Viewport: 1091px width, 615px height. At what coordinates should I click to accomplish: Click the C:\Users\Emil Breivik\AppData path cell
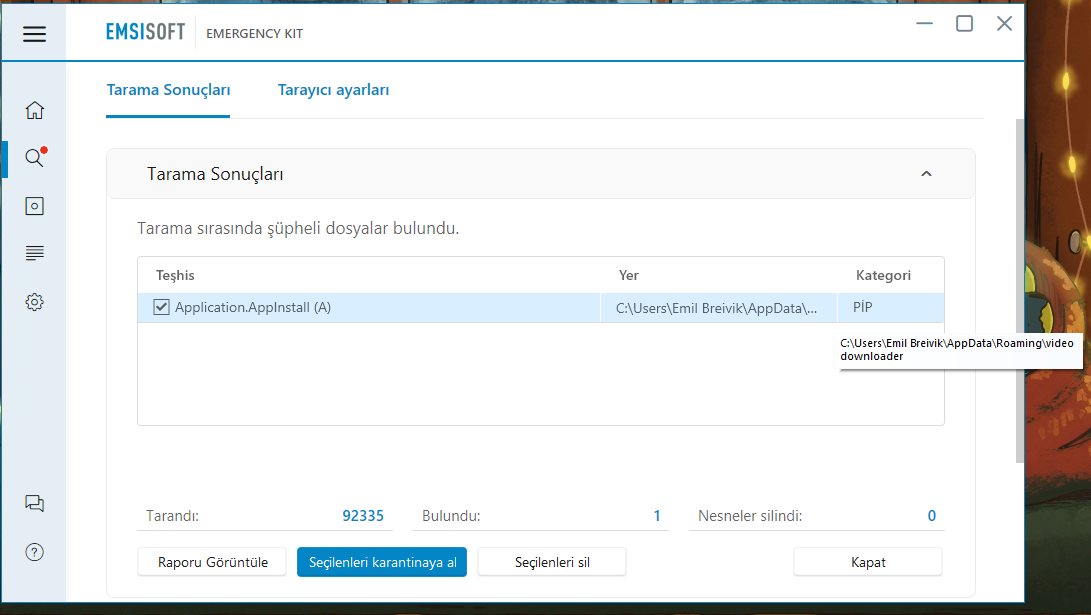(x=717, y=308)
